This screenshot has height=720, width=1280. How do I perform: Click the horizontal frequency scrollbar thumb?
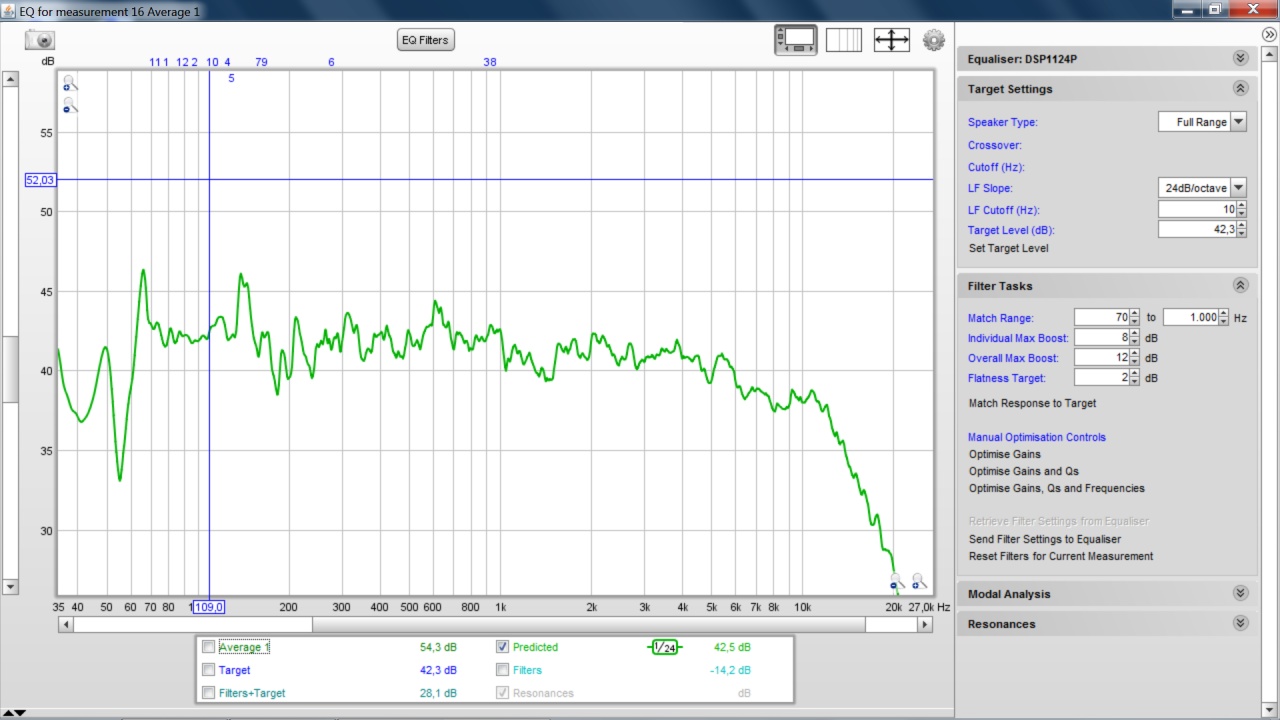tap(192, 624)
